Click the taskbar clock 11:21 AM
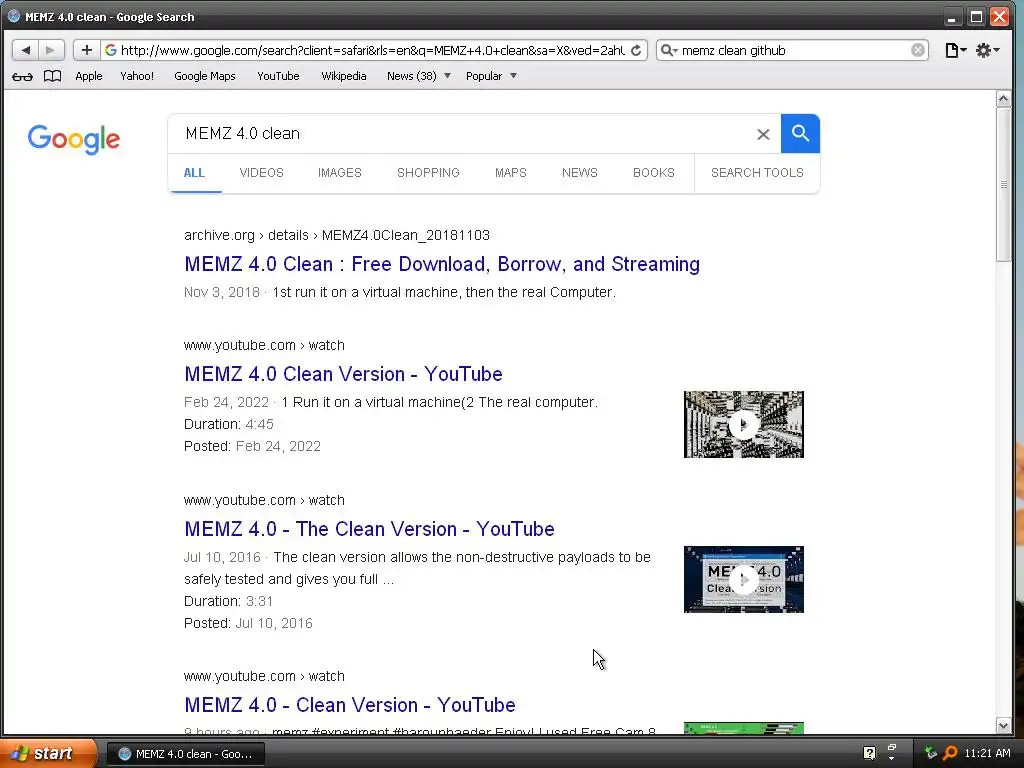This screenshot has width=1024, height=768. [987, 753]
